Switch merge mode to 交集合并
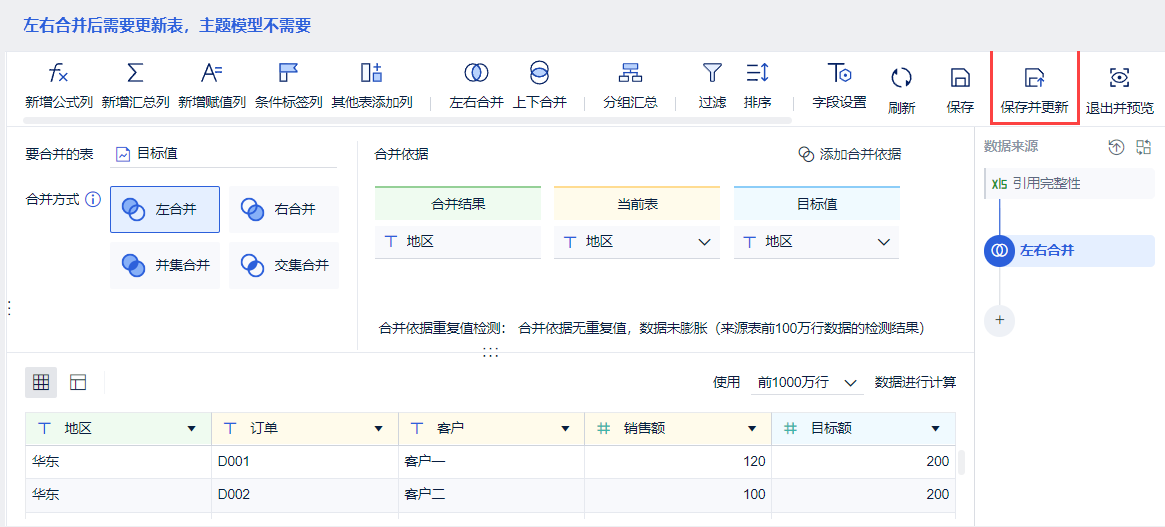The image size is (1165, 527). [284, 265]
